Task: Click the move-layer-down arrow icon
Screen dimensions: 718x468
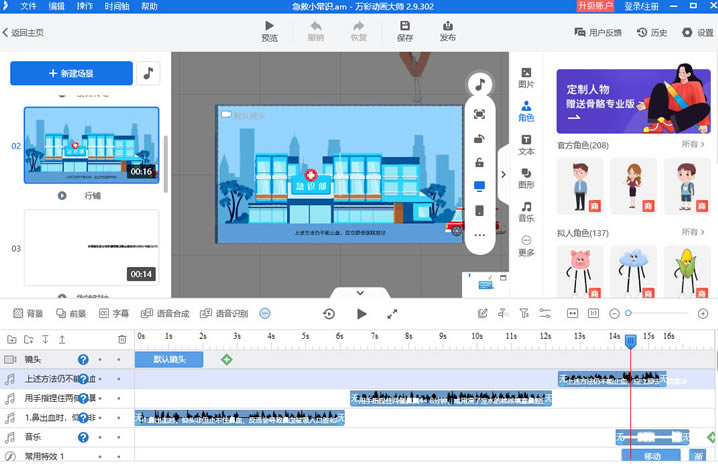Action: coord(45,339)
